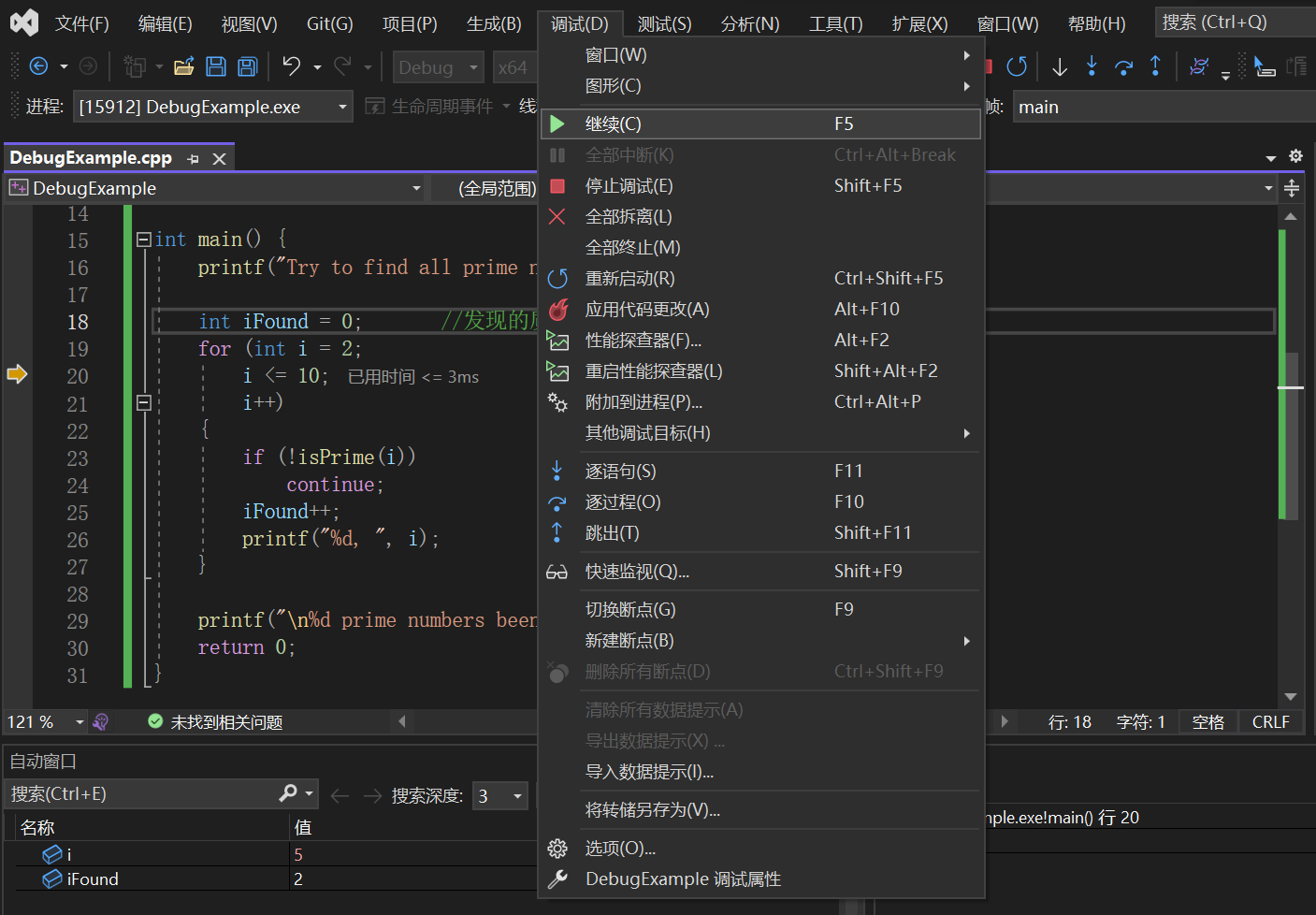1316x915 pixels.
Task: Select Step Over F10 menu item
Action: click(x=761, y=502)
